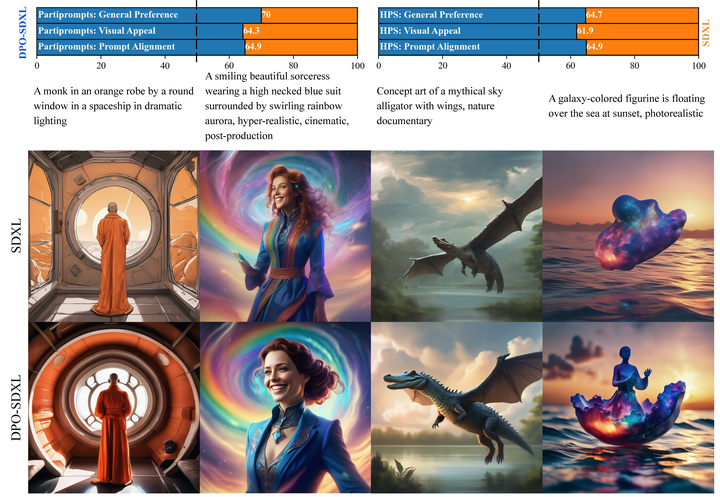Select the mythical sky alligator prompt text

(x=439, y=106)
